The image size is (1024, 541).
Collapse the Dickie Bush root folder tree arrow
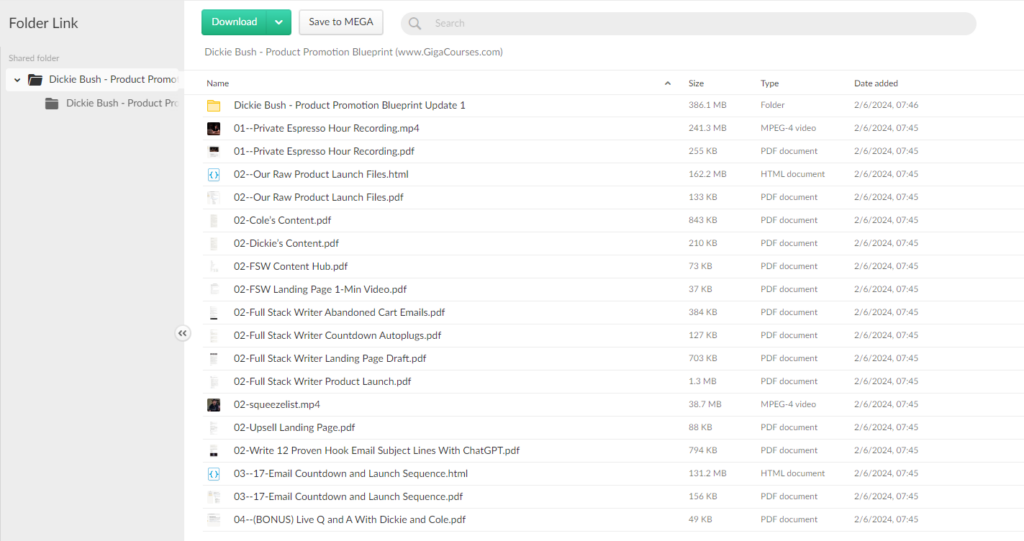pyautogui.click(x=17, y=80)
